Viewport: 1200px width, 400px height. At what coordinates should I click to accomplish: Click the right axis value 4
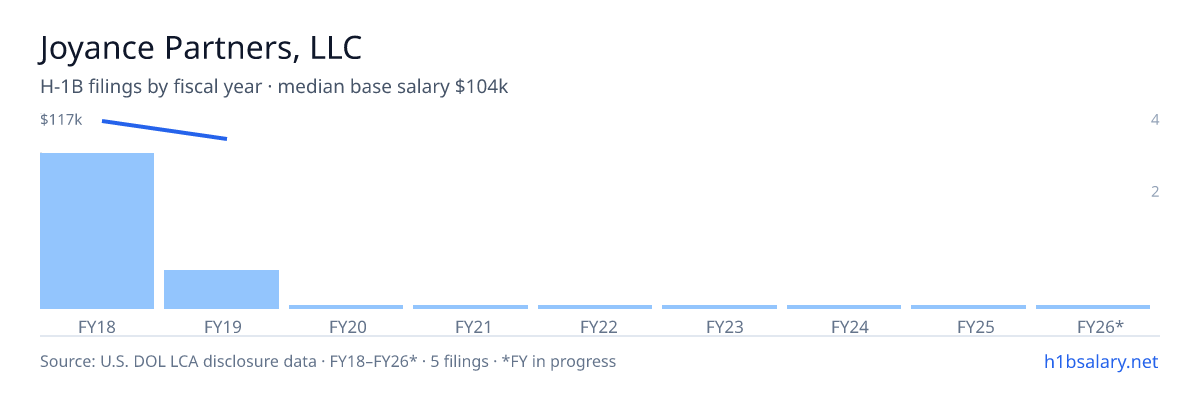point(1155,120)
